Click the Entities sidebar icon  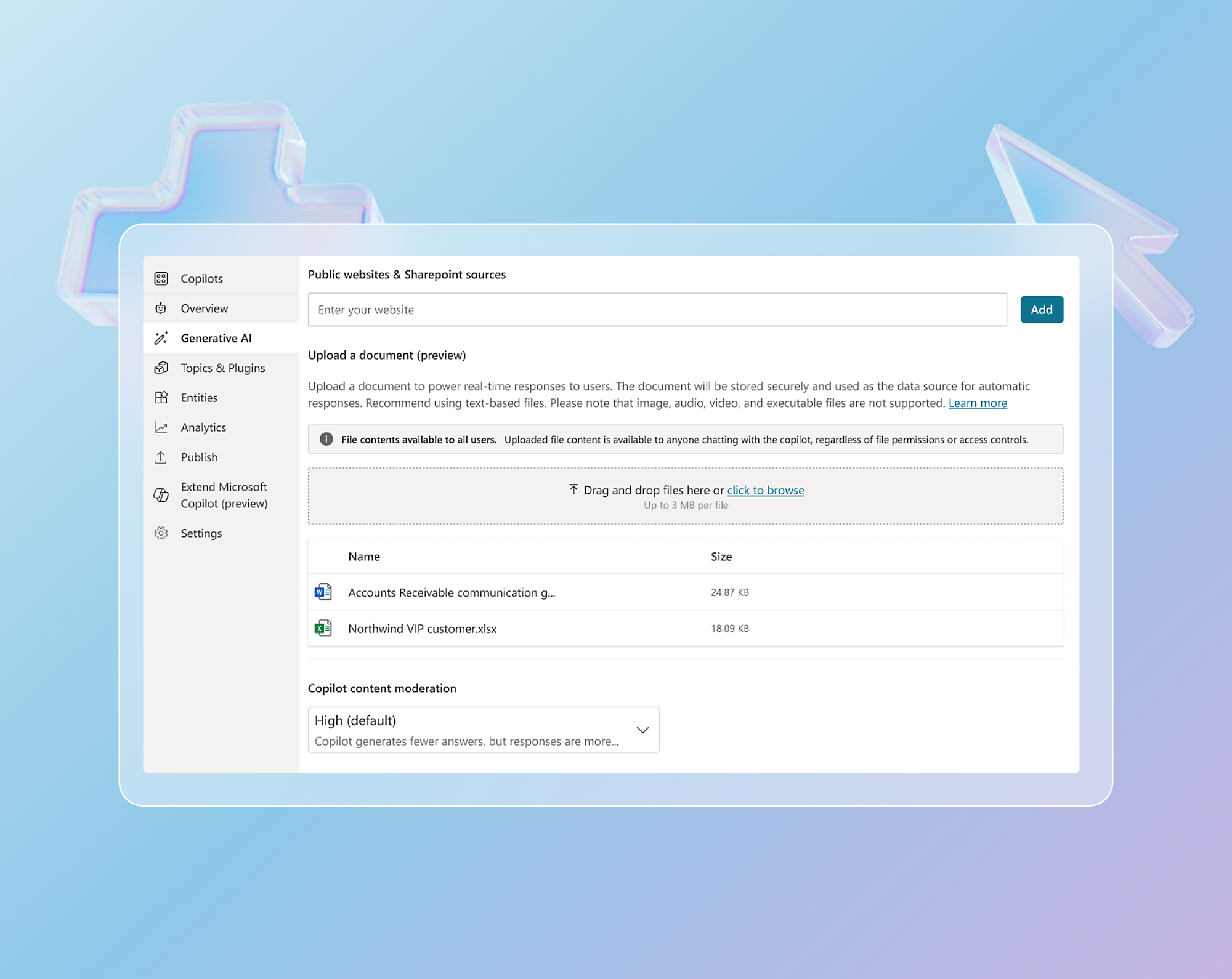click(x=161, y=397)
